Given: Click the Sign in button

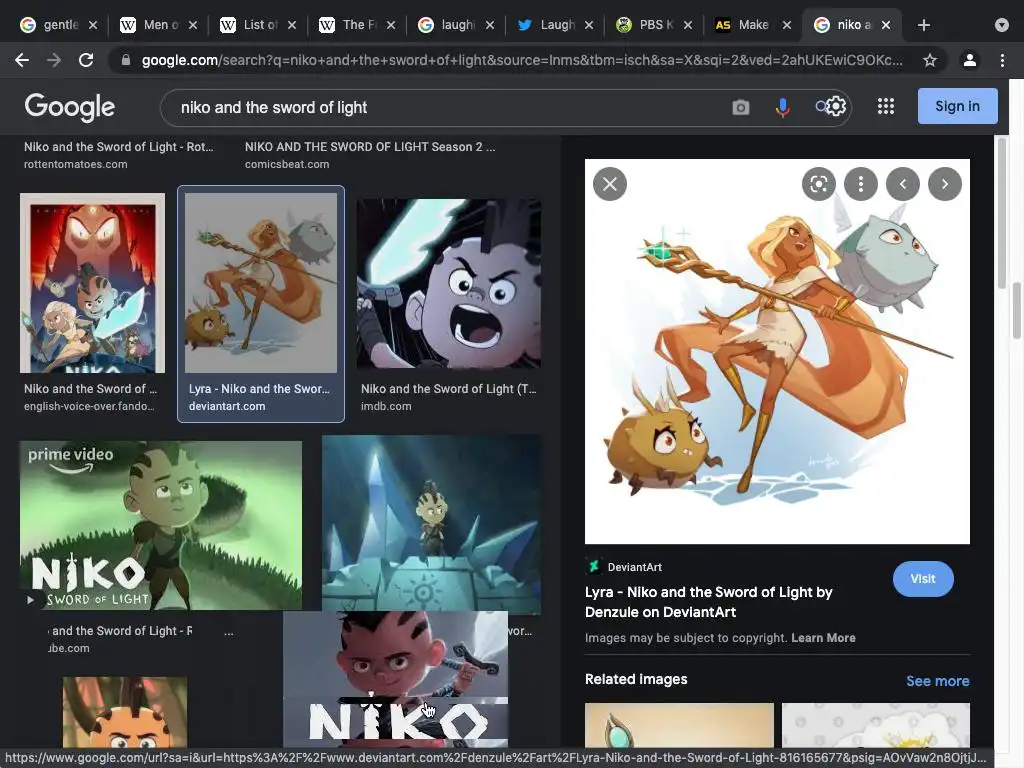Looking at the screenshot, I should click(x=957, y=106).
